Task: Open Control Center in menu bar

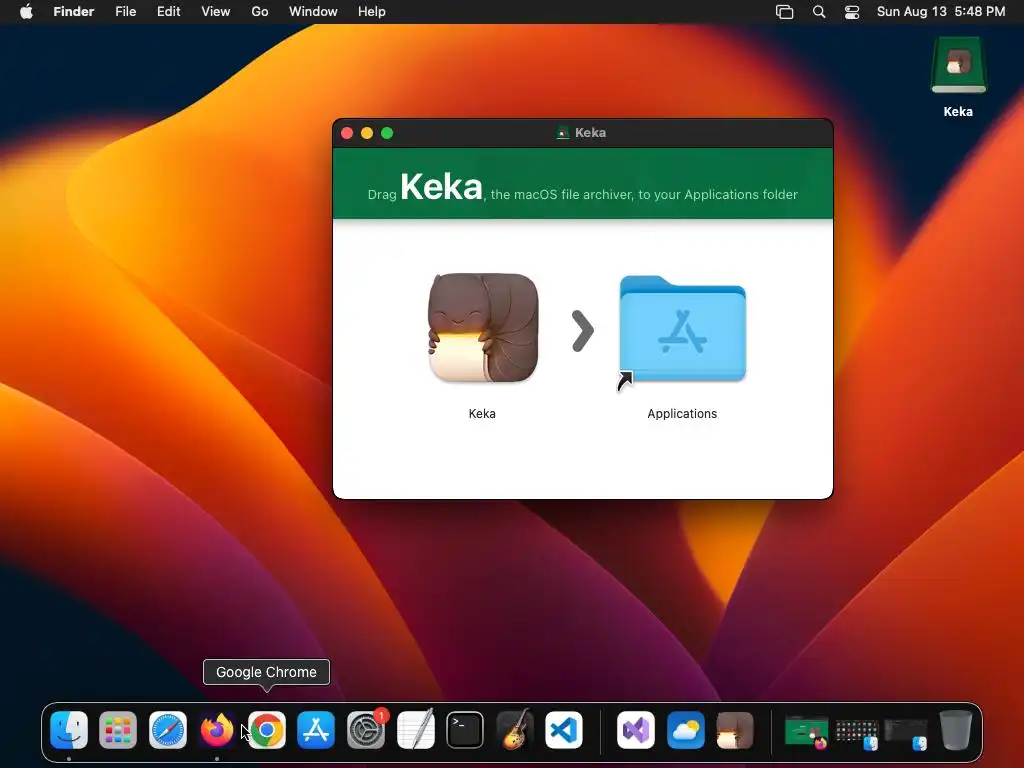Action: coord(852,12)
